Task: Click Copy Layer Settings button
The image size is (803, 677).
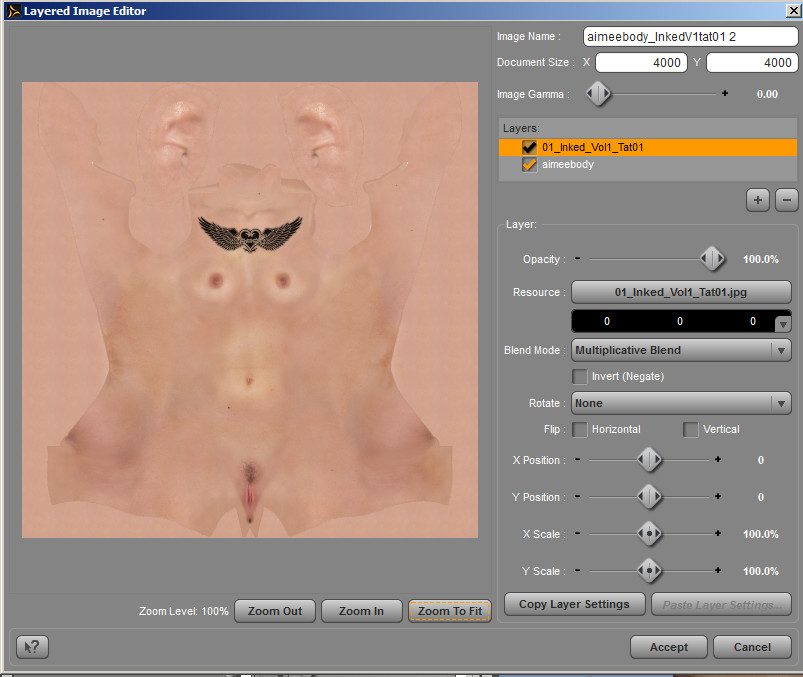Action: [574, 604]
